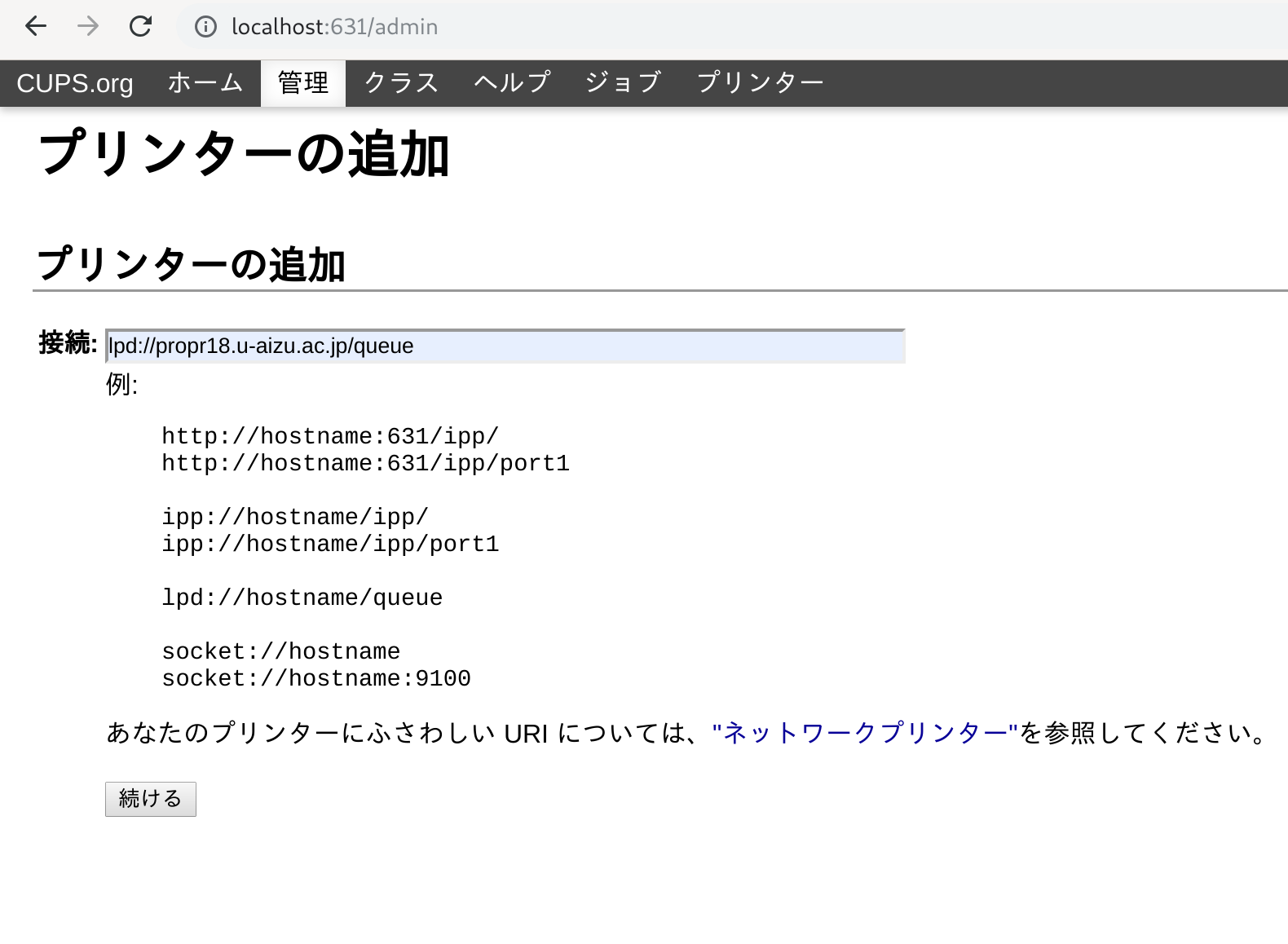Viewport: 1288px width, 944px height.
Task: Click example text socket://hostname:9100
Action: point(316,679)
